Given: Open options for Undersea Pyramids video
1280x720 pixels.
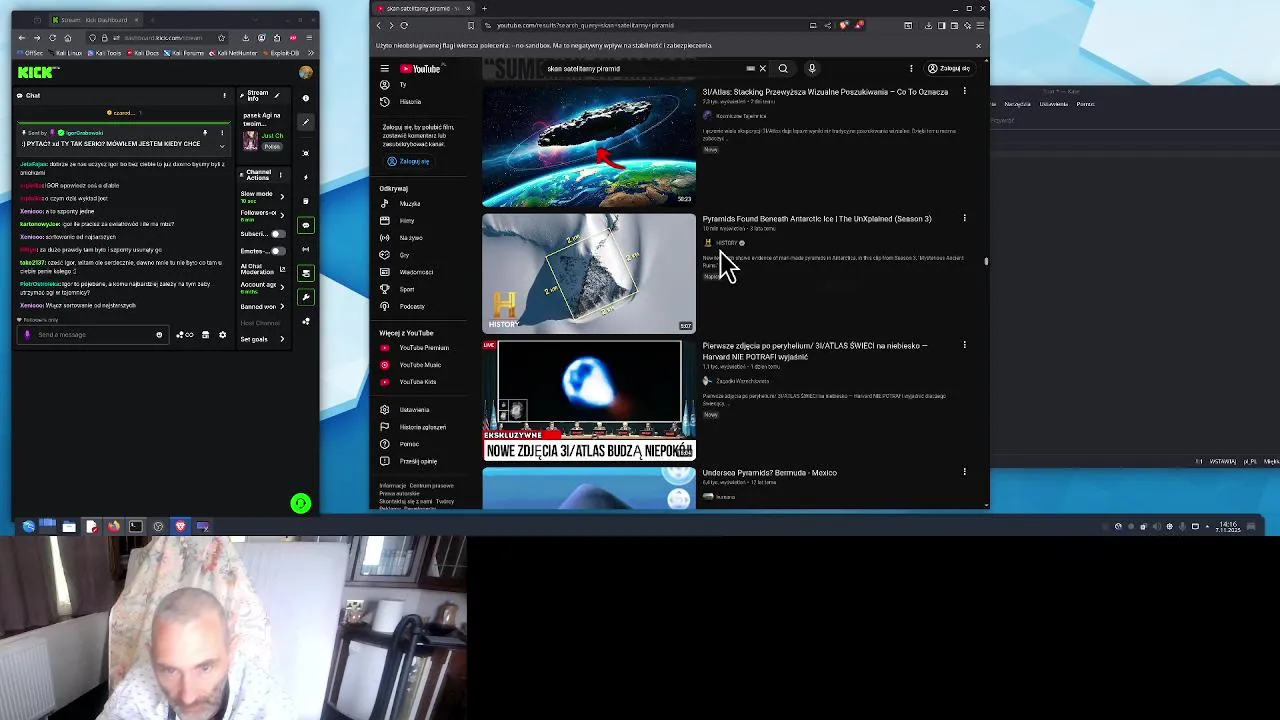Looking at the screenshot, I should tap(964, 472).
